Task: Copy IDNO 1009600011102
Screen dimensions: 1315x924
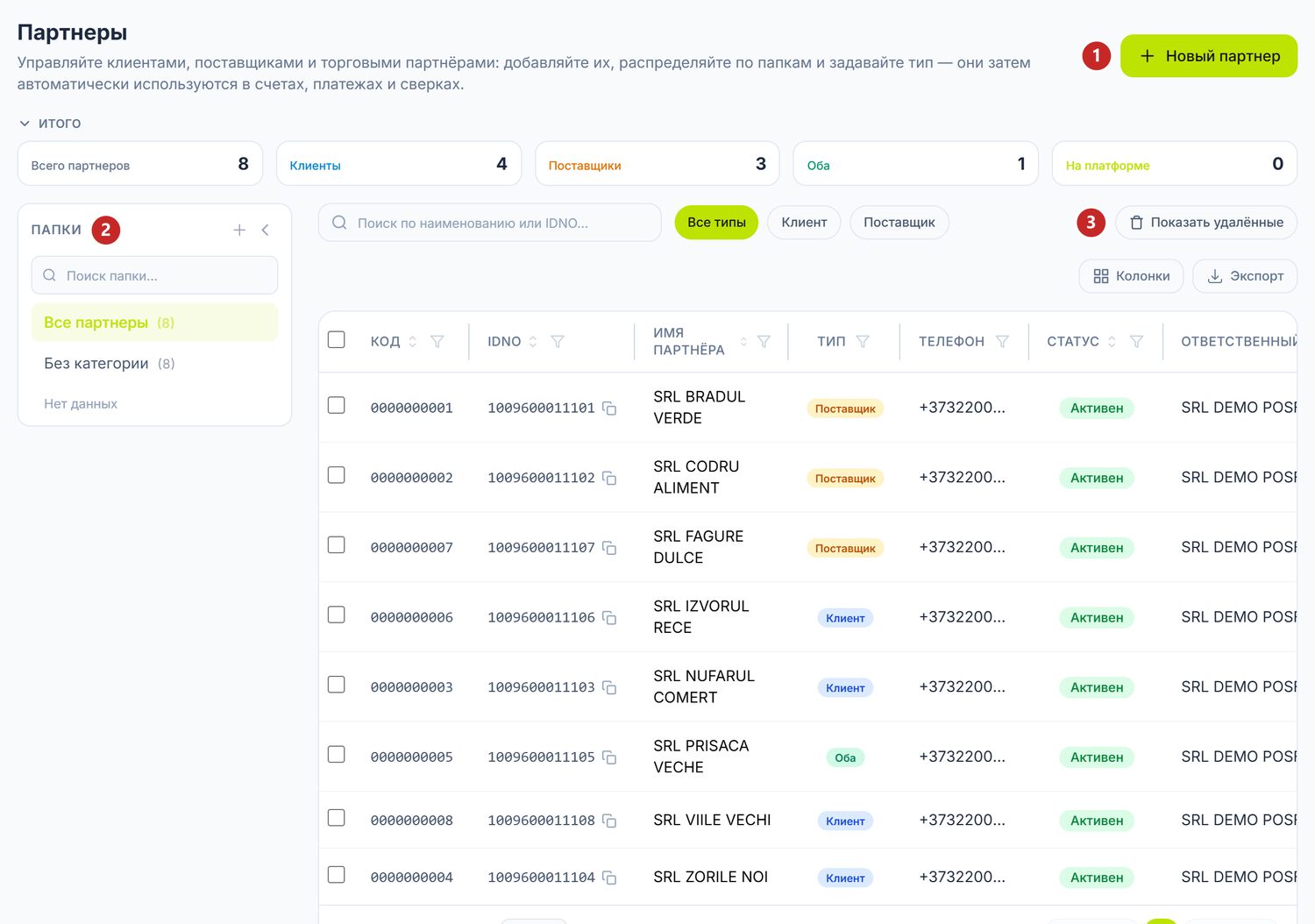Action: (x=609, y=478)
